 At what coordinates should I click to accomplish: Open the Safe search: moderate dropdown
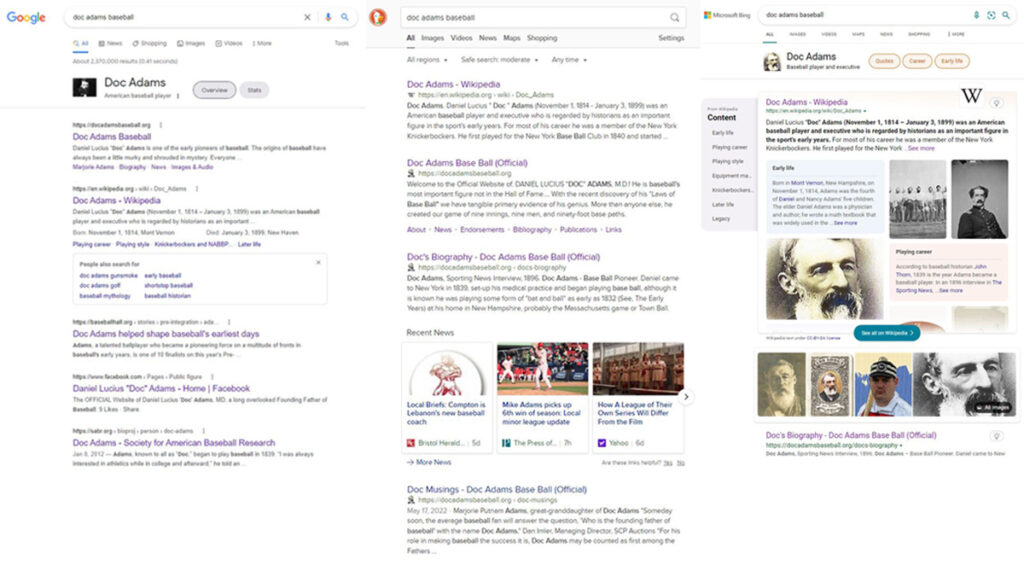tap(500, 60)
